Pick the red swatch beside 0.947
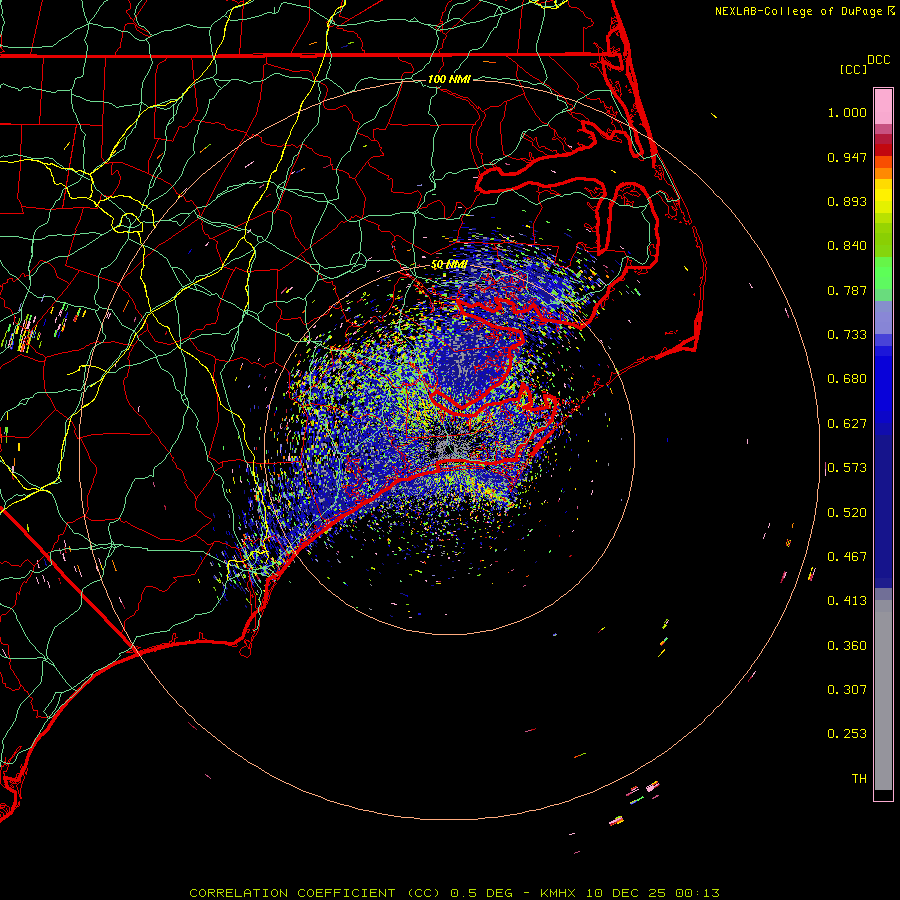This screenshot has width=900, height=900. coord(883,150)
